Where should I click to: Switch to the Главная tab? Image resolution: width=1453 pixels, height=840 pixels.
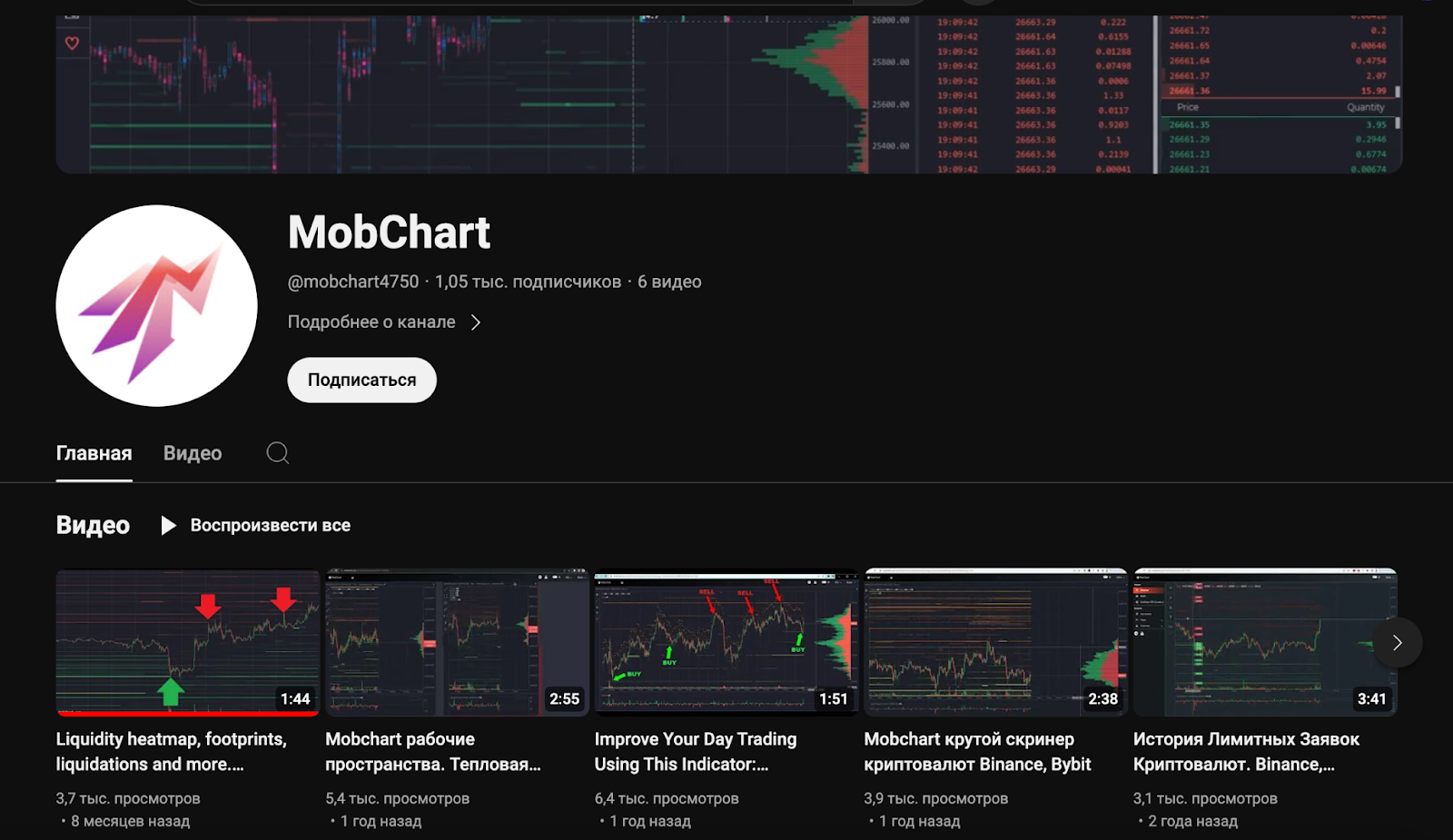[x=94, y=453]
